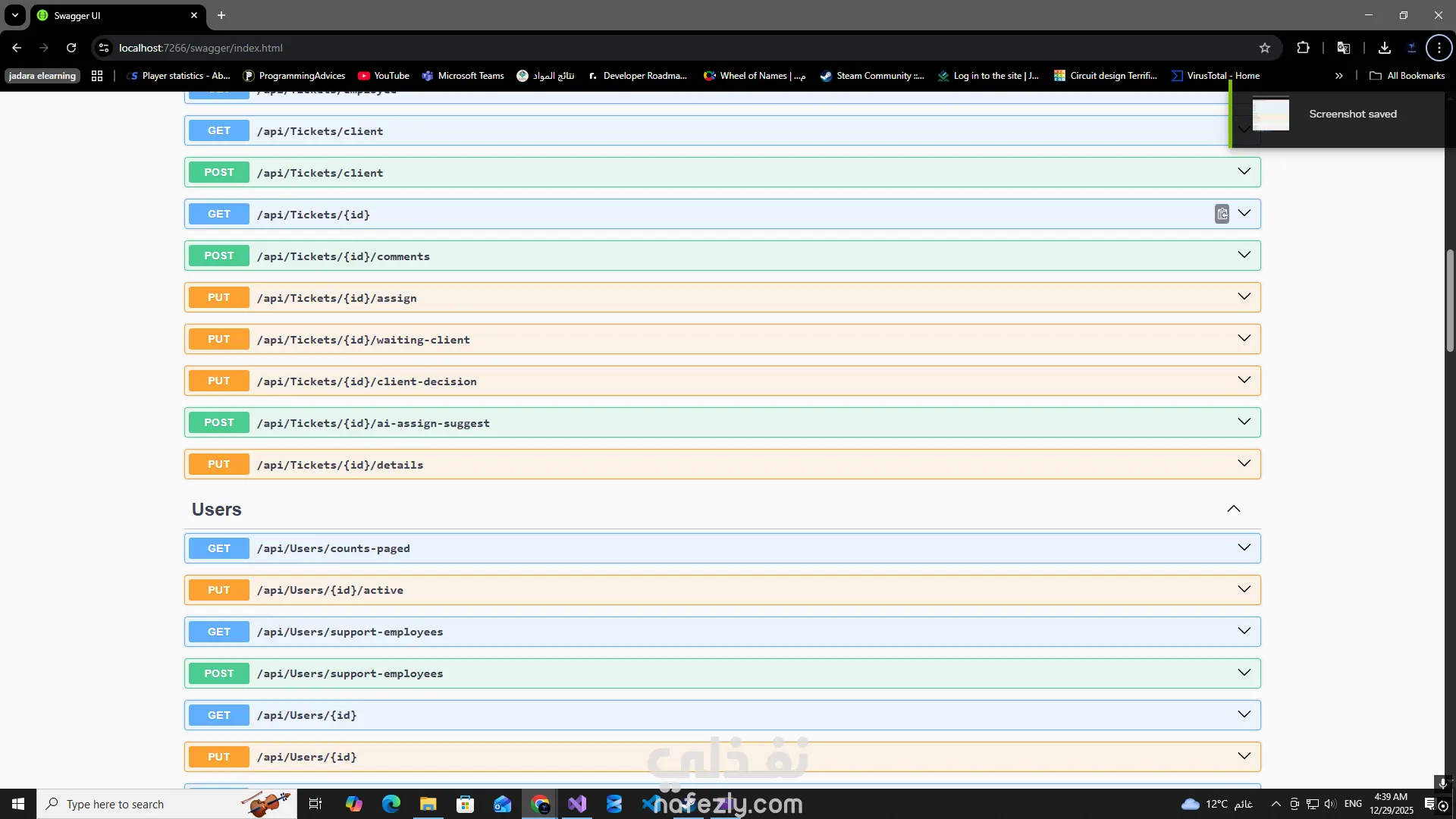Reload the Swagger page
1456x819 pixels.
(x=71, y=48)
